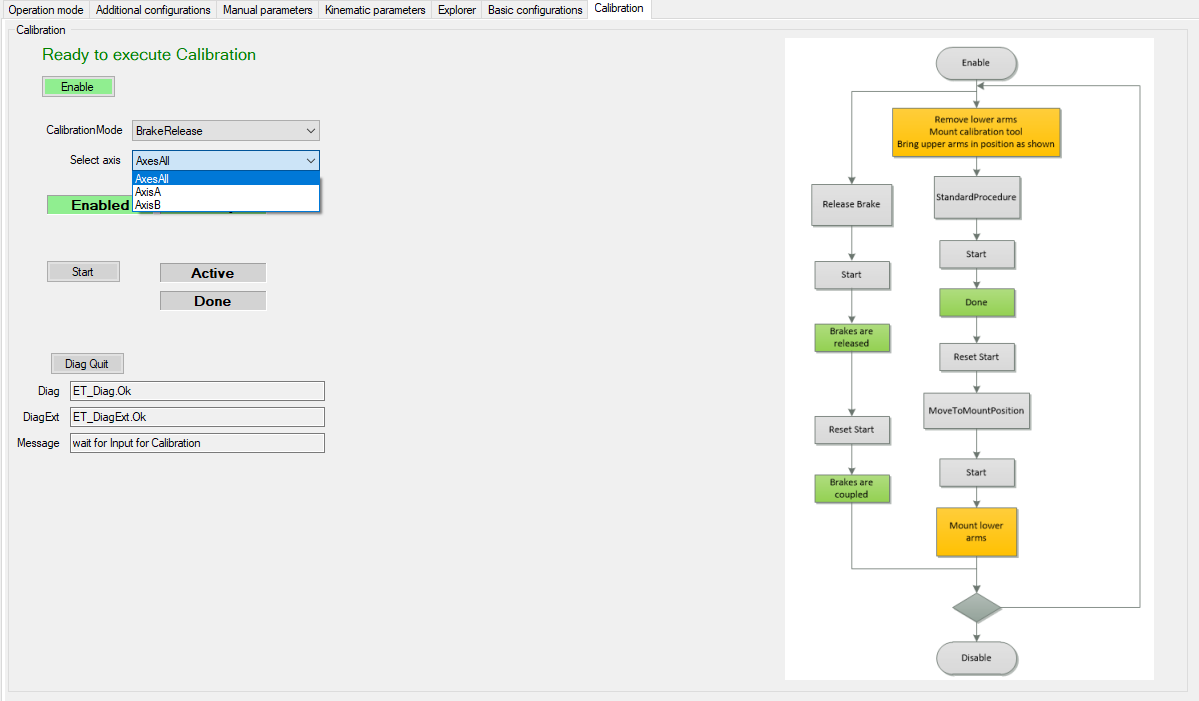
Task: Open the Kinematic parameters tab
Action: coord(375,10)
